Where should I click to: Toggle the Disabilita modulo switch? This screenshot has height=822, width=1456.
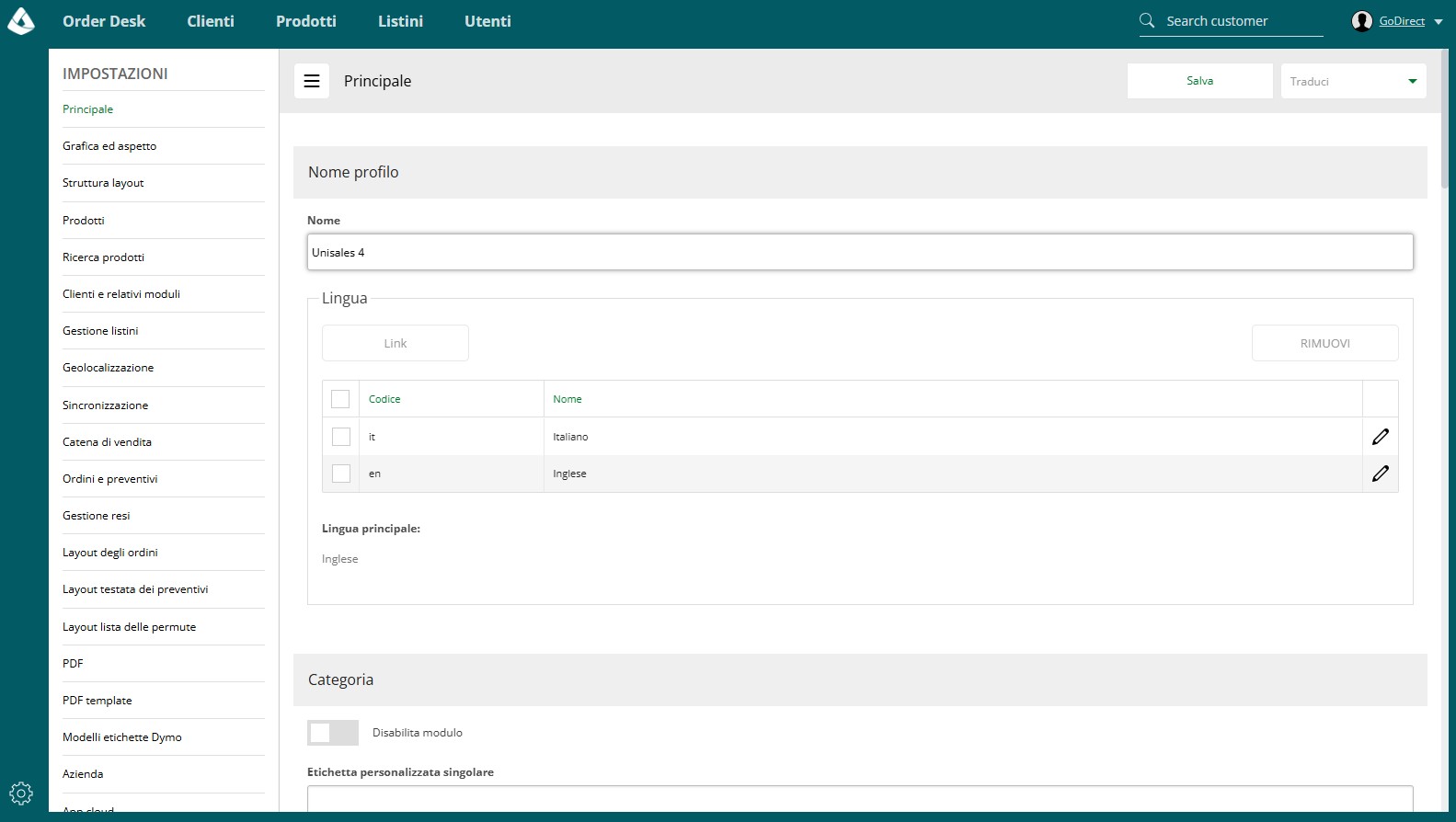tap(333, 733)
